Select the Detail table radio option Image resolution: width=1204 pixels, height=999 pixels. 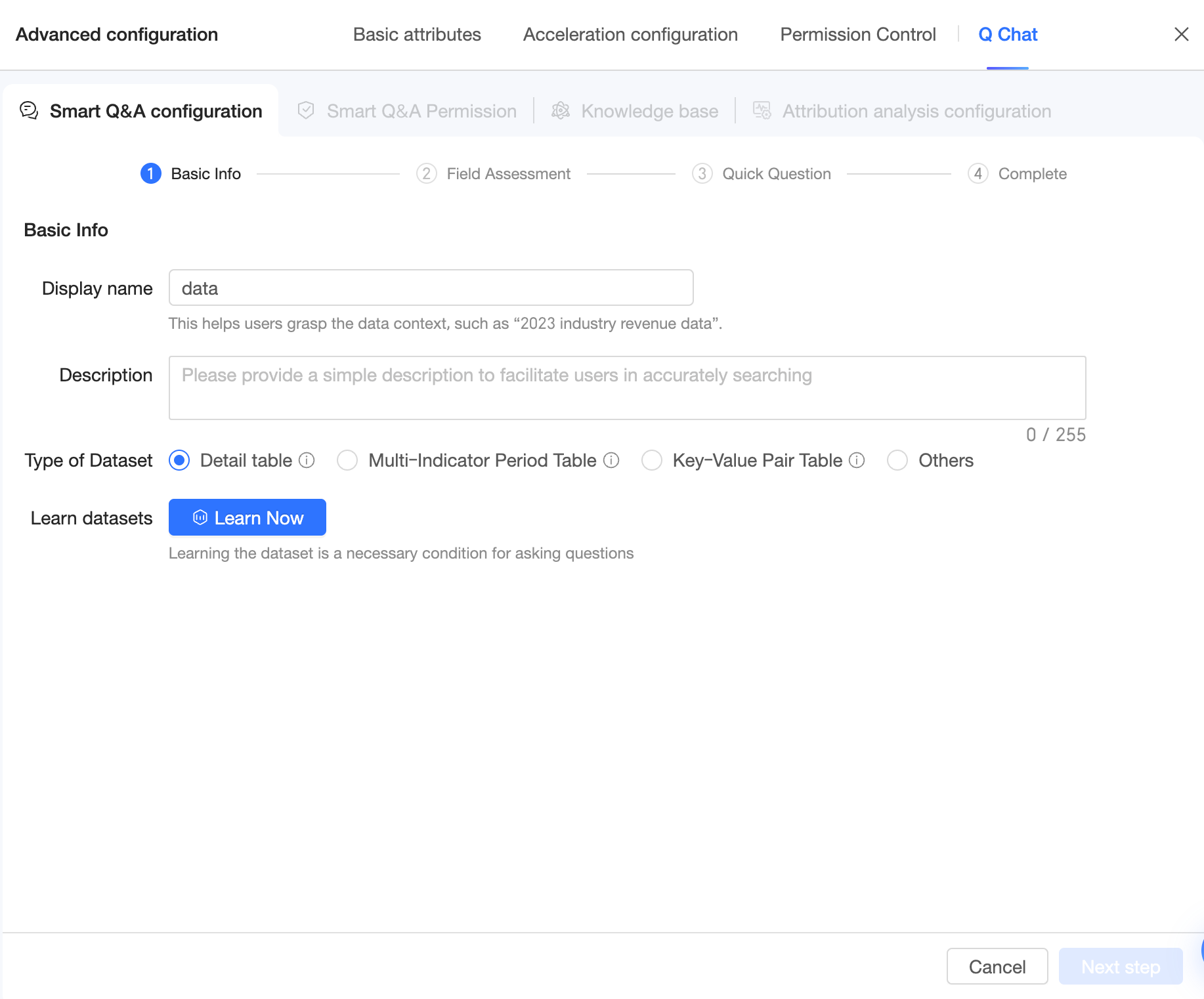[179, 460]
